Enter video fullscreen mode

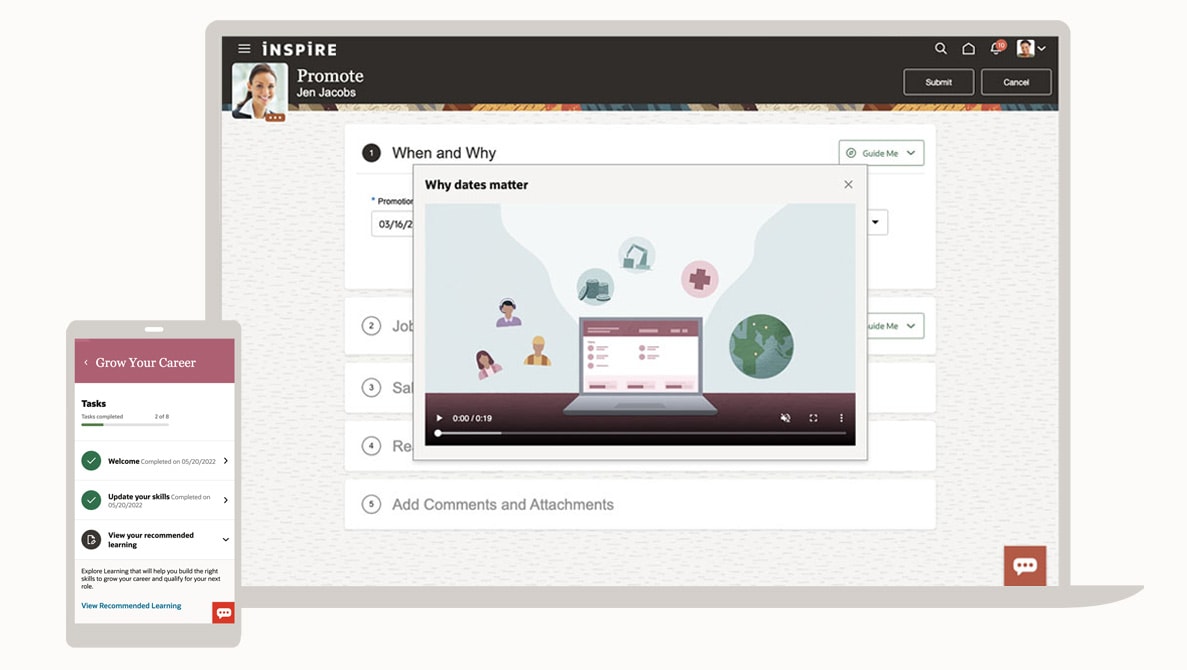tap(813, 418)
